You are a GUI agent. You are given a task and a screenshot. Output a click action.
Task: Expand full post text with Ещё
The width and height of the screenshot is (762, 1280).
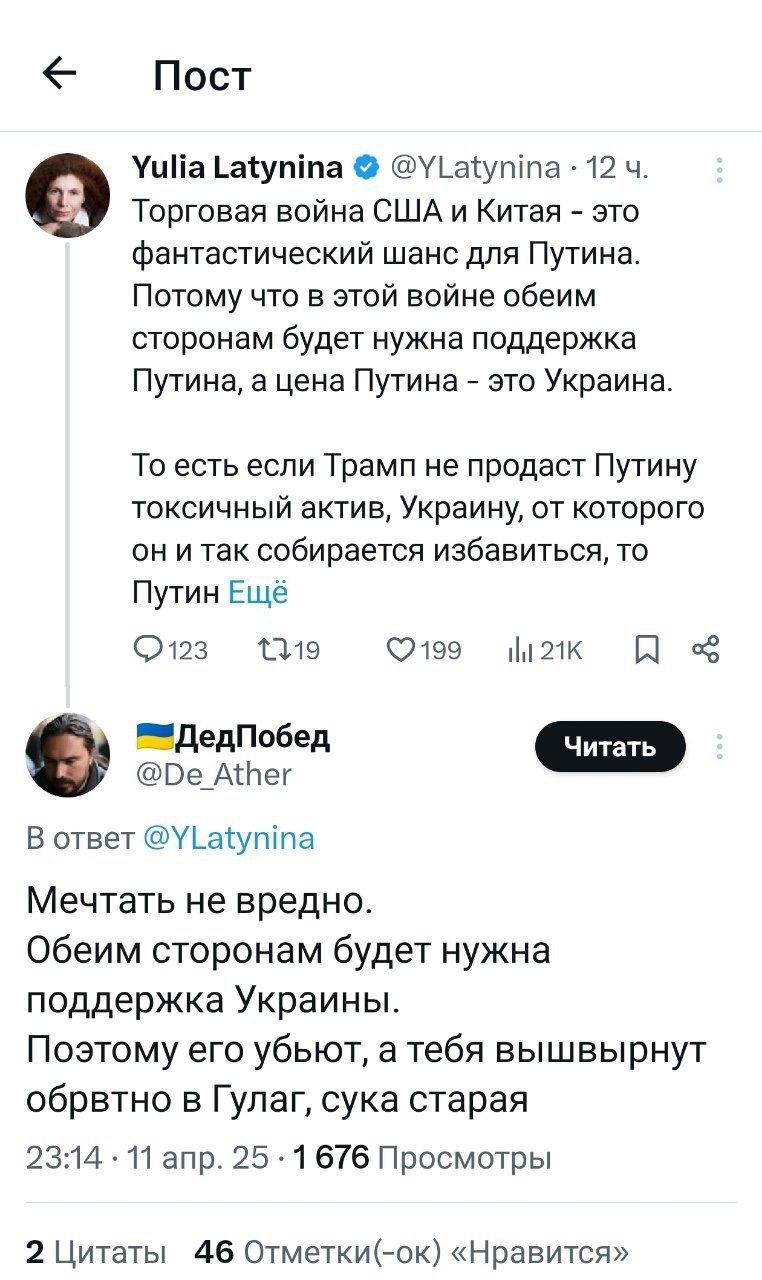(258, 593)
